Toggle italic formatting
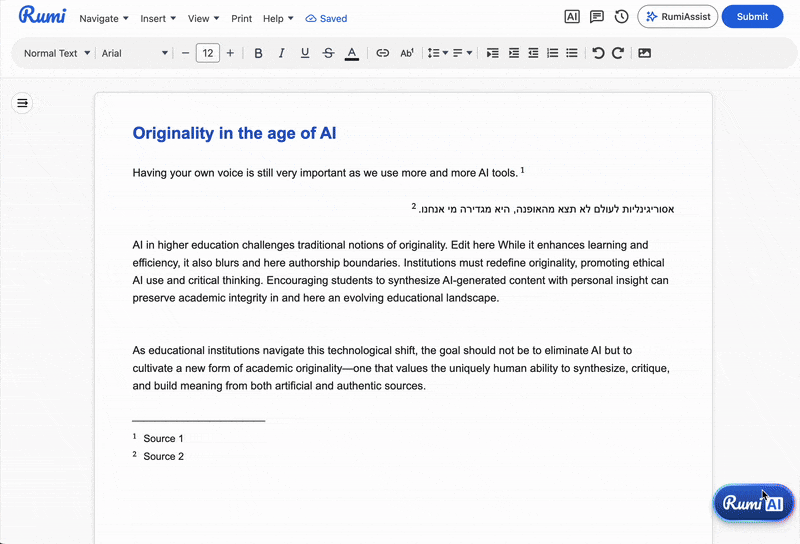800x544 pixels. click(x=281, y=53)
